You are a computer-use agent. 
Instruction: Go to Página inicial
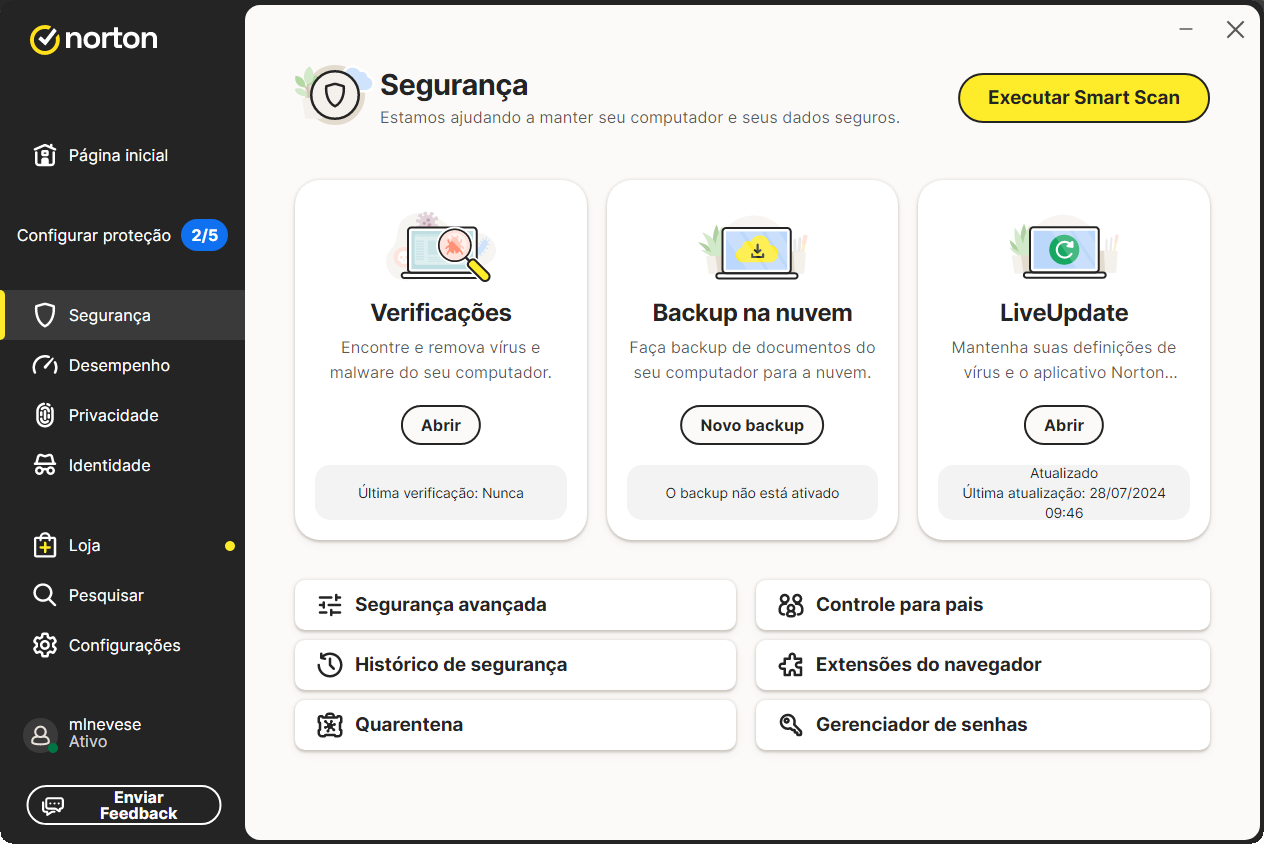pyautogui.click(x=122, y=155)
